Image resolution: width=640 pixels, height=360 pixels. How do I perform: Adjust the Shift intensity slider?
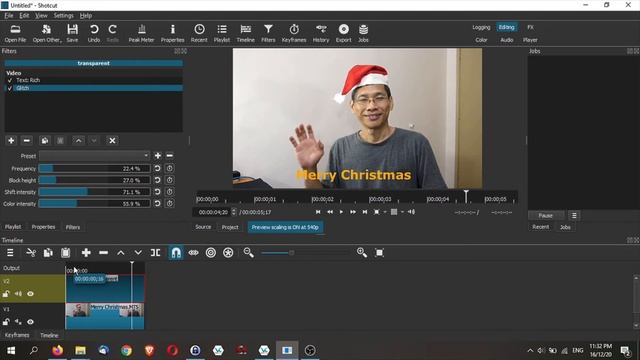95,192
